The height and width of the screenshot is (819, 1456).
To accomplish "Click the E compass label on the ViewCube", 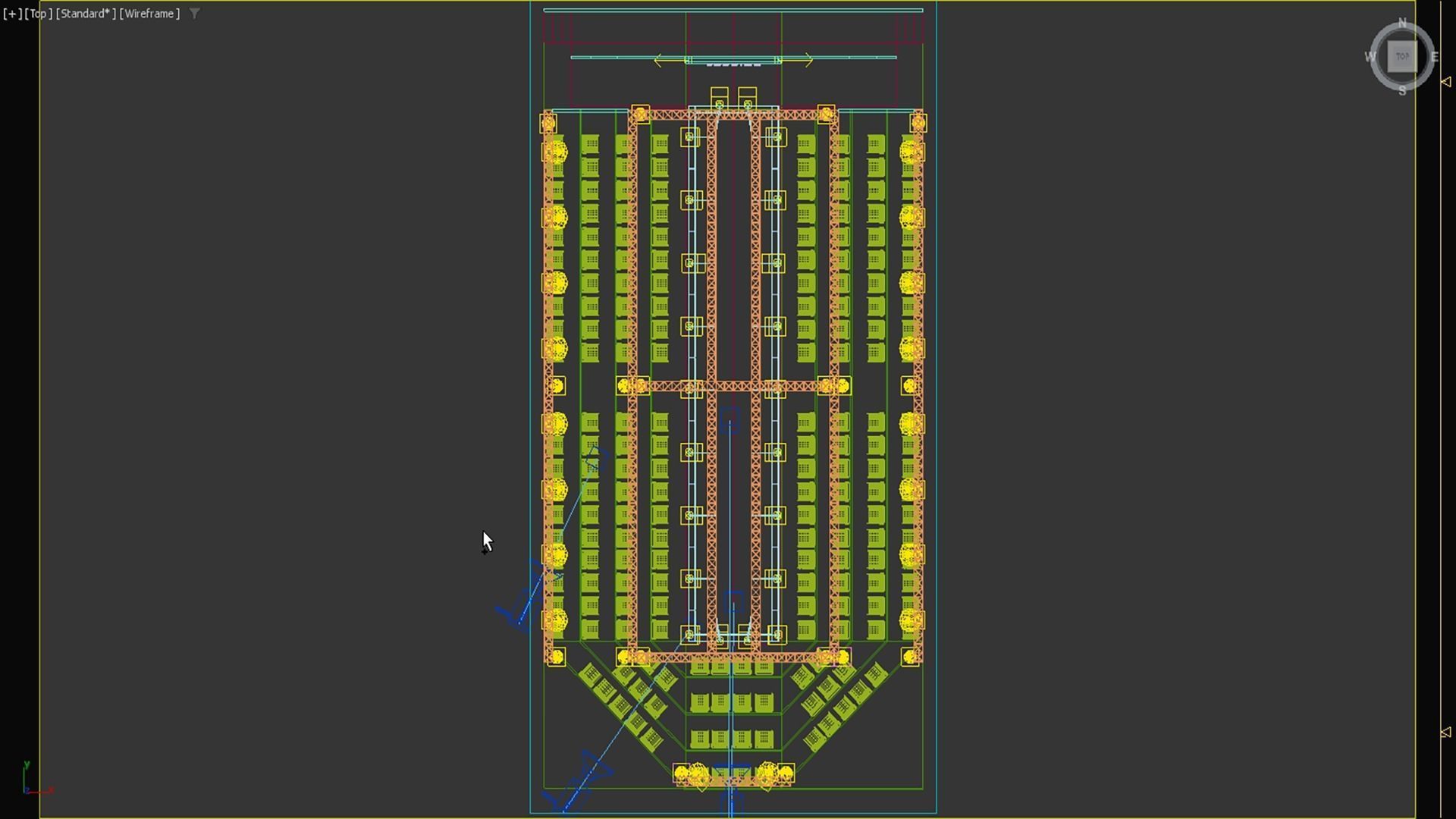I will (1435, 57).
